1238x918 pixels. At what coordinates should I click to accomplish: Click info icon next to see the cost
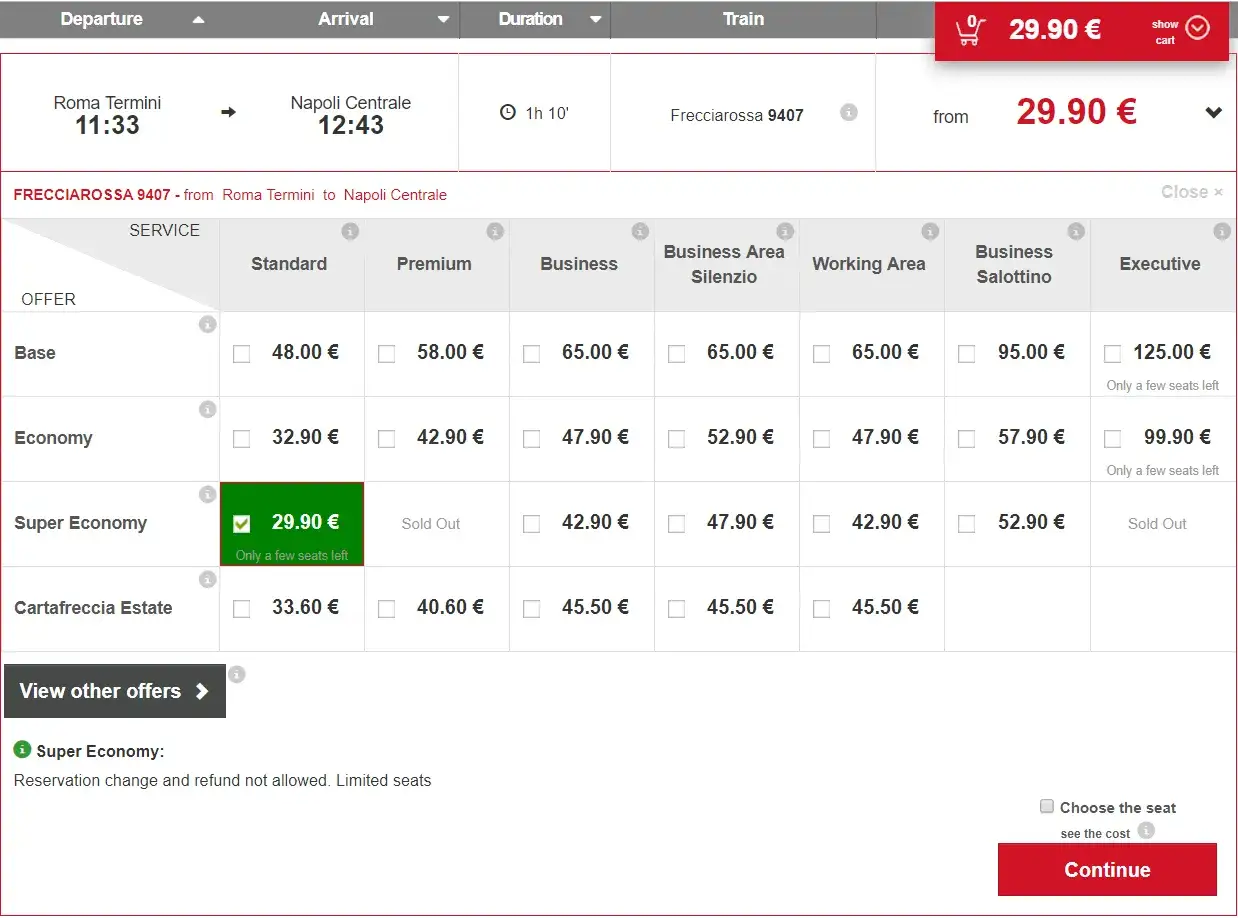1146,830
